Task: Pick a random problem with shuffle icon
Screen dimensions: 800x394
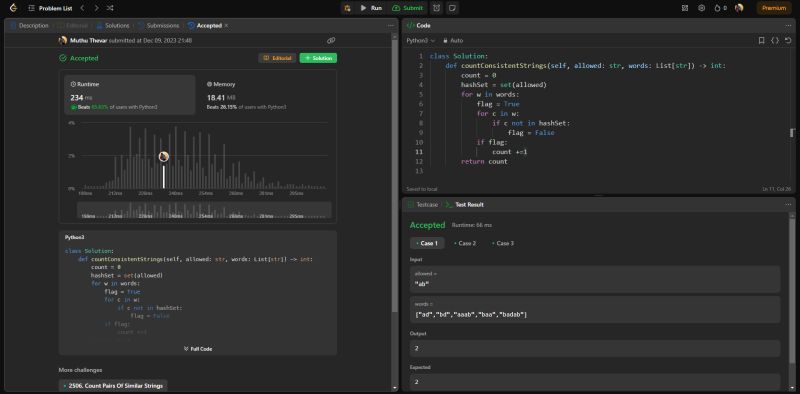Action: pyautogui.click(x=110, y=8)
